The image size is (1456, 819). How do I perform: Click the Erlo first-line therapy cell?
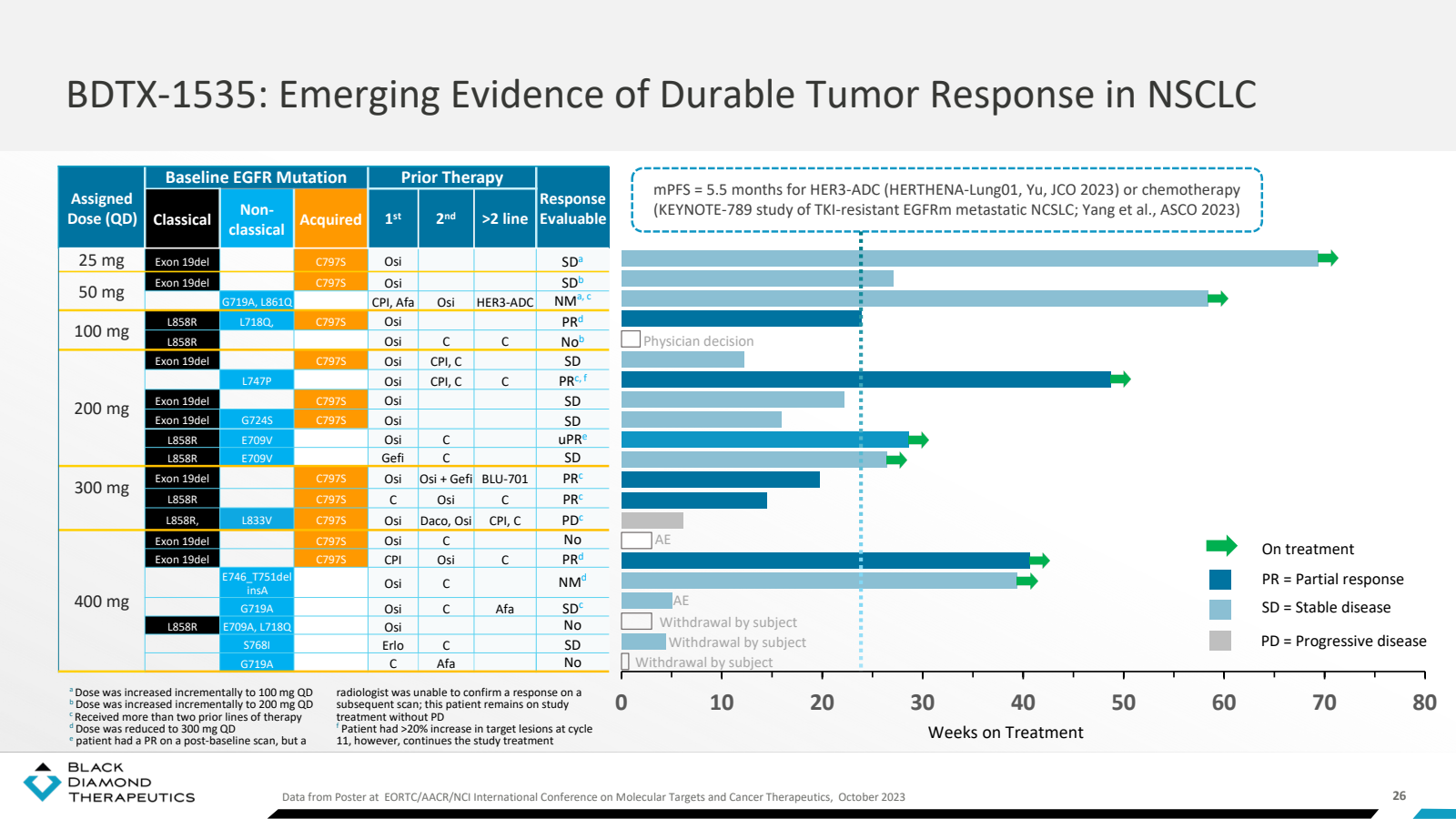point(393,645)
